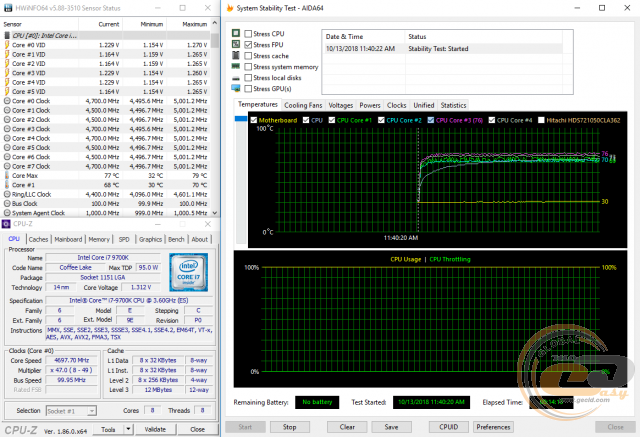Screen dimensions: 640x437
Task: Enable the Stress cache checkbox
Action: [x=248, y=55]
